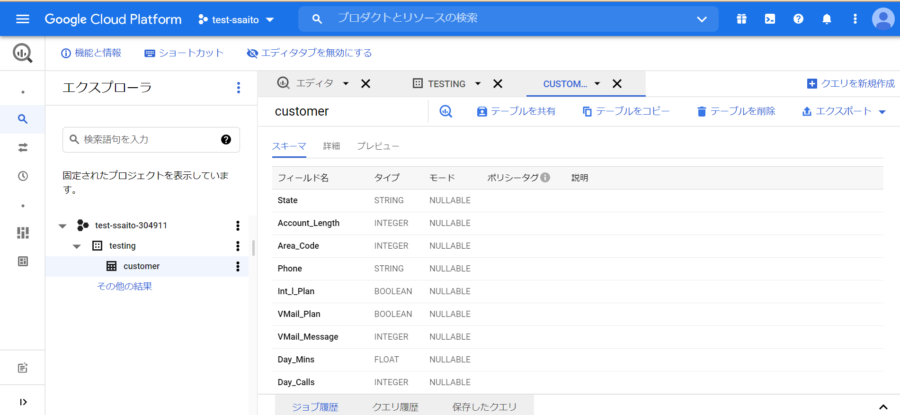The width and height of the screenshot is (900, 415).
Task: Click the explorer search help icon
Action: (x=226, y=139)
